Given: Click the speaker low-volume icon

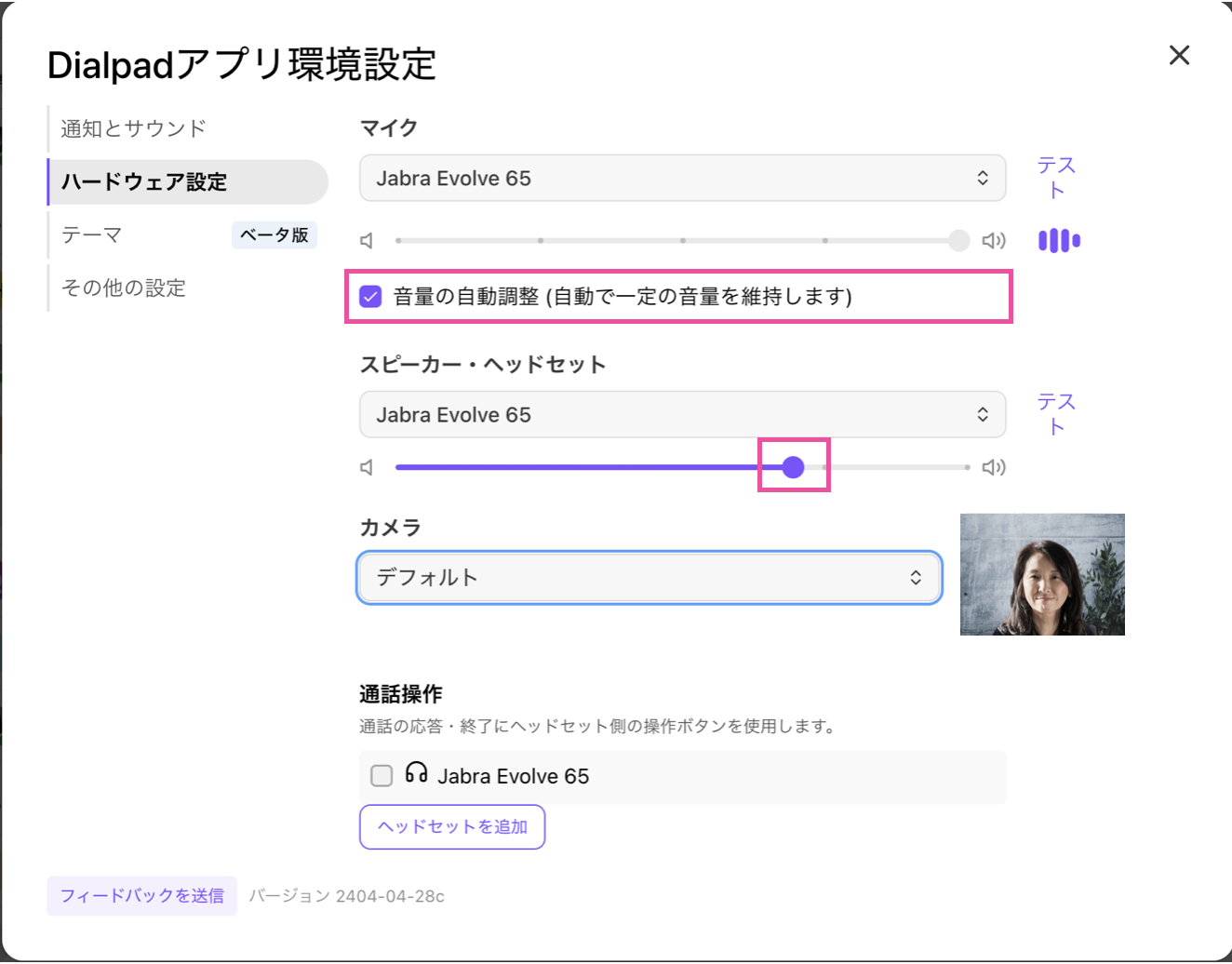Looking at the screenshot, I should [367, 467].
